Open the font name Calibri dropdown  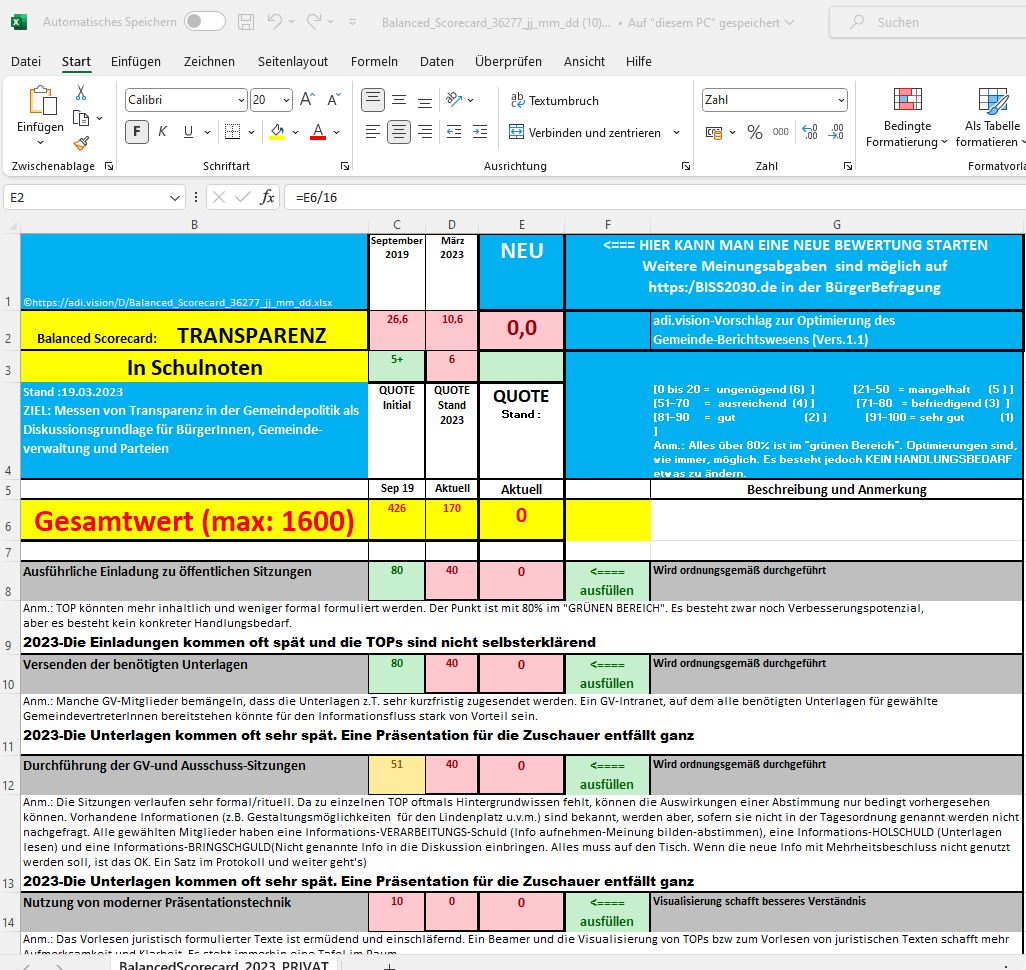pos(240,100)
